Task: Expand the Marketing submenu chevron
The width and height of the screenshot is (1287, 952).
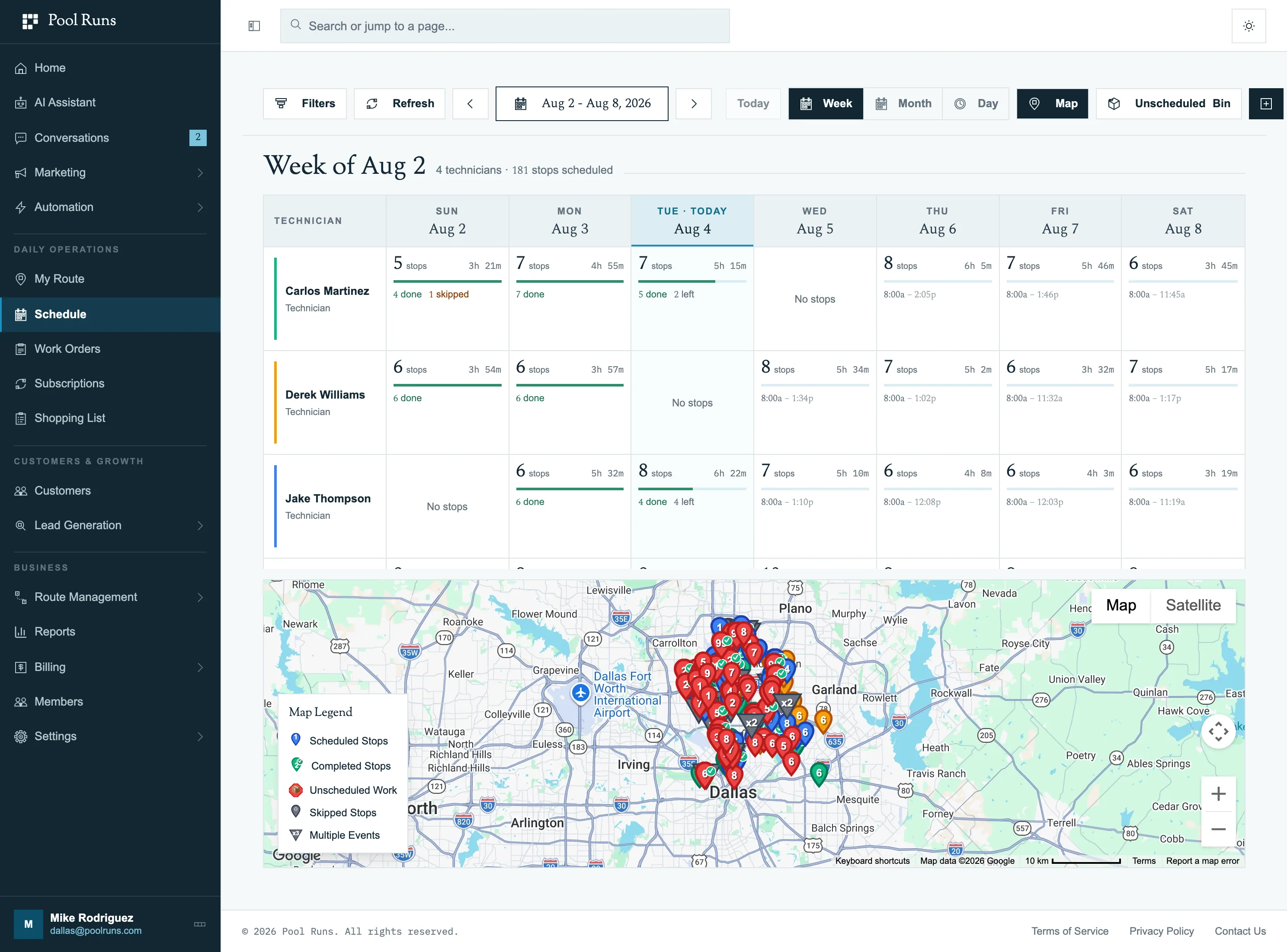Action: (x=200, y=173)
